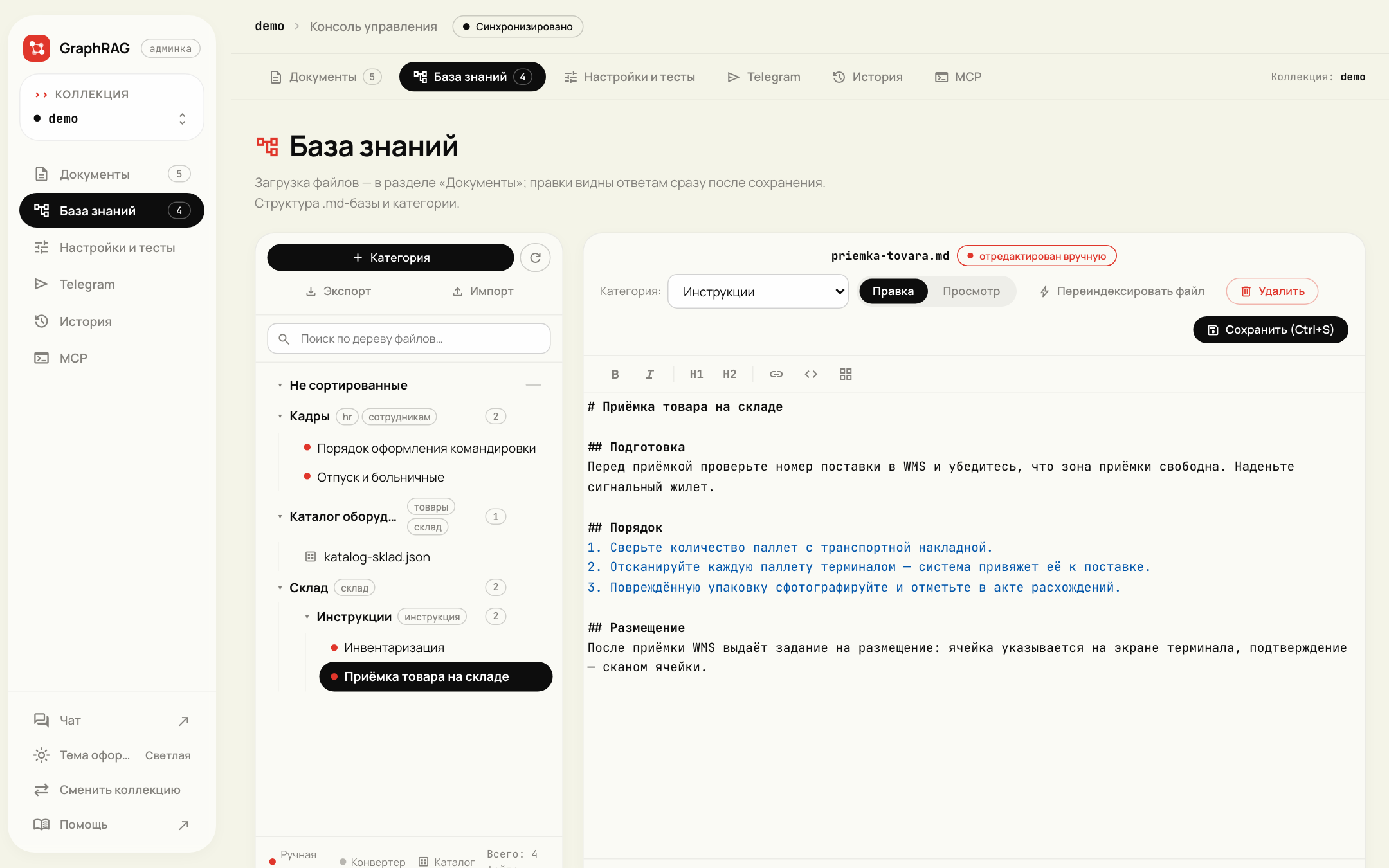The height and width of the screenshot is (868, 1389).
Task: Open Help in the sidebar
Action: click(112, 824)
